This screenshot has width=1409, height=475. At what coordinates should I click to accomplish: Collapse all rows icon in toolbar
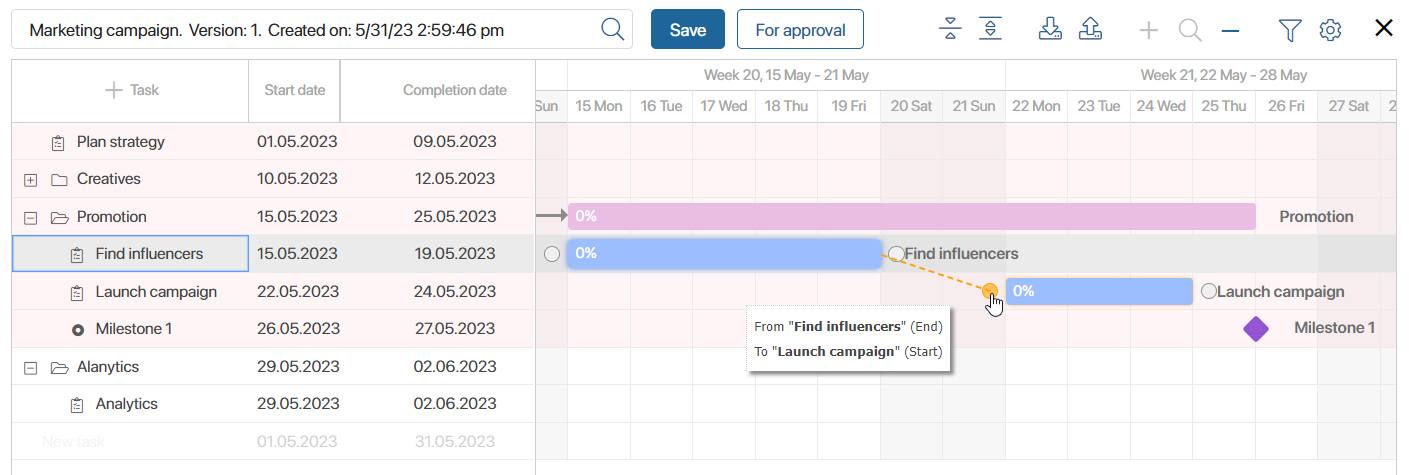pos(950,29)
